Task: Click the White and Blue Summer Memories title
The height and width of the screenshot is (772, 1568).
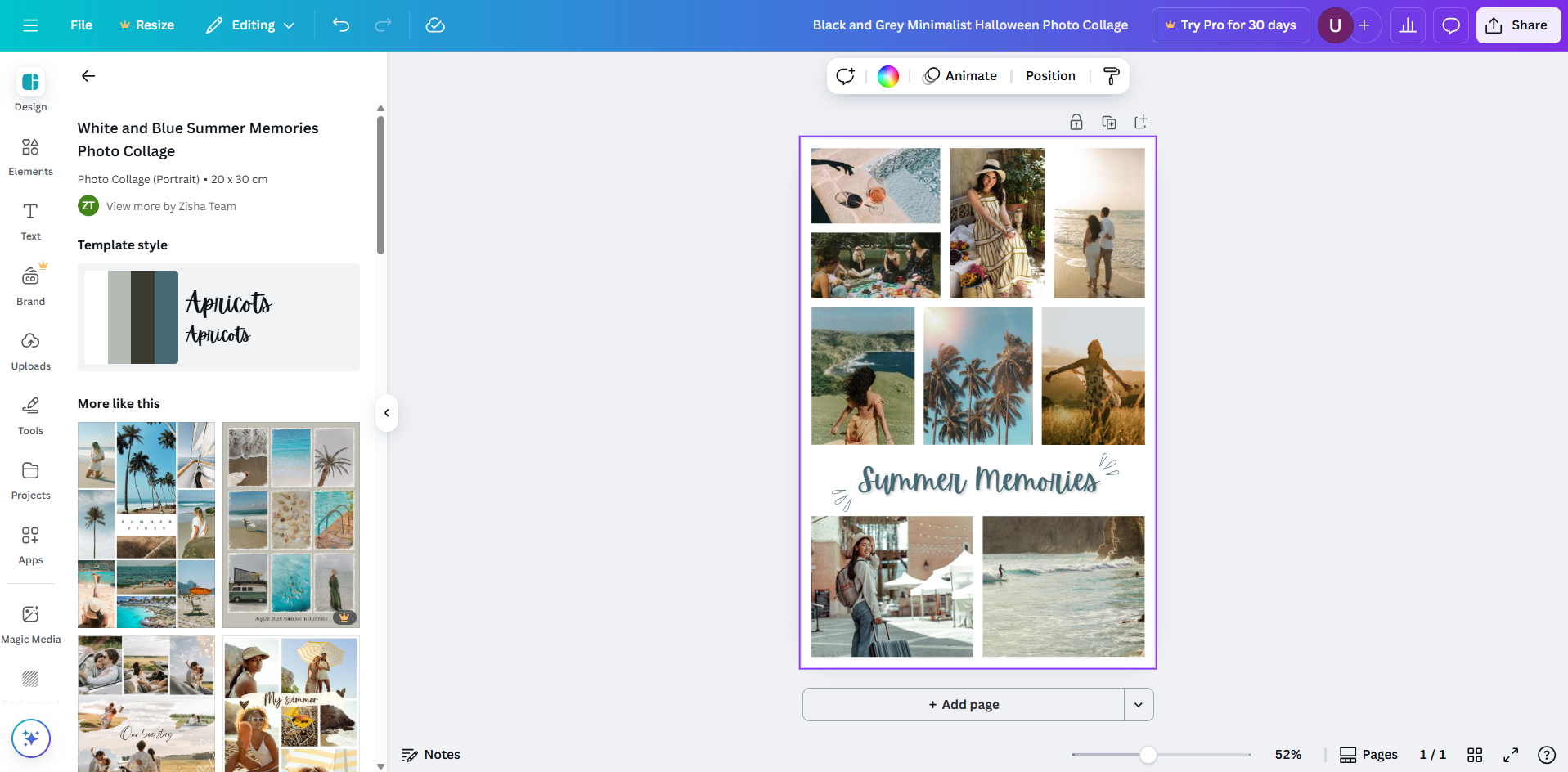Action: click(198, 140)
